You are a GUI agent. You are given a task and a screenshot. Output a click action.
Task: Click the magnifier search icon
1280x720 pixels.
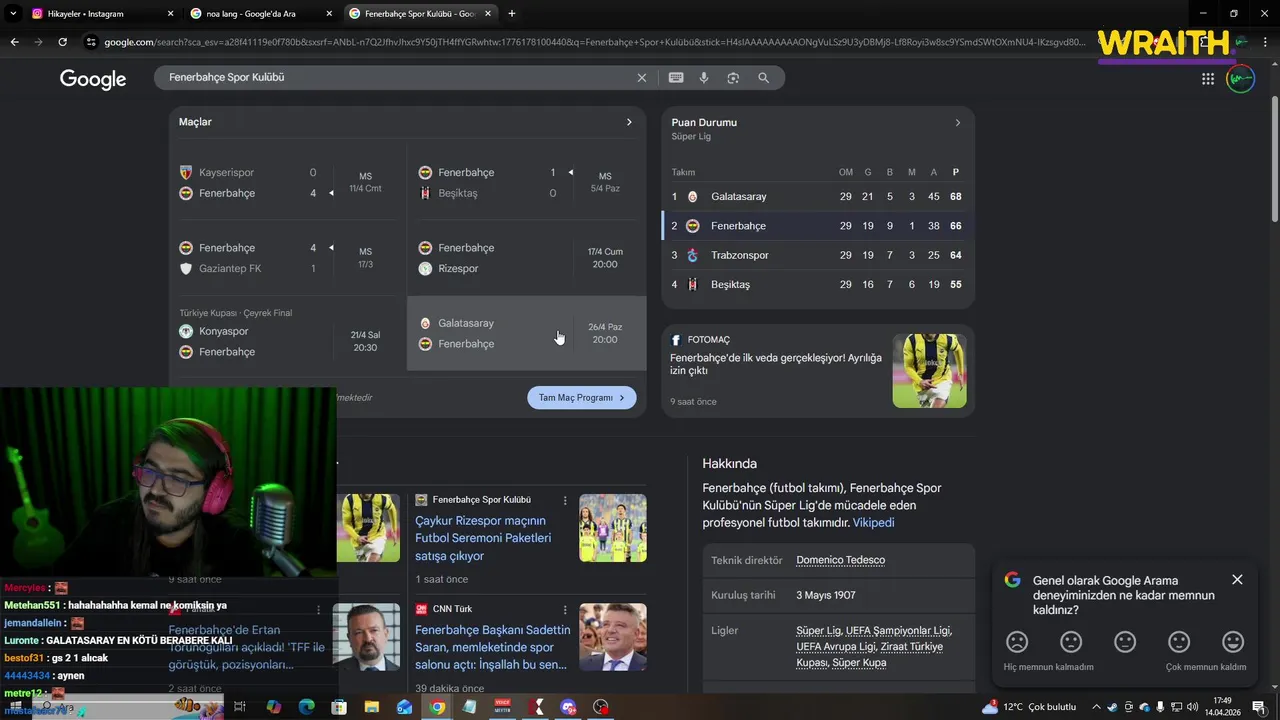click(x=763, y=78)
